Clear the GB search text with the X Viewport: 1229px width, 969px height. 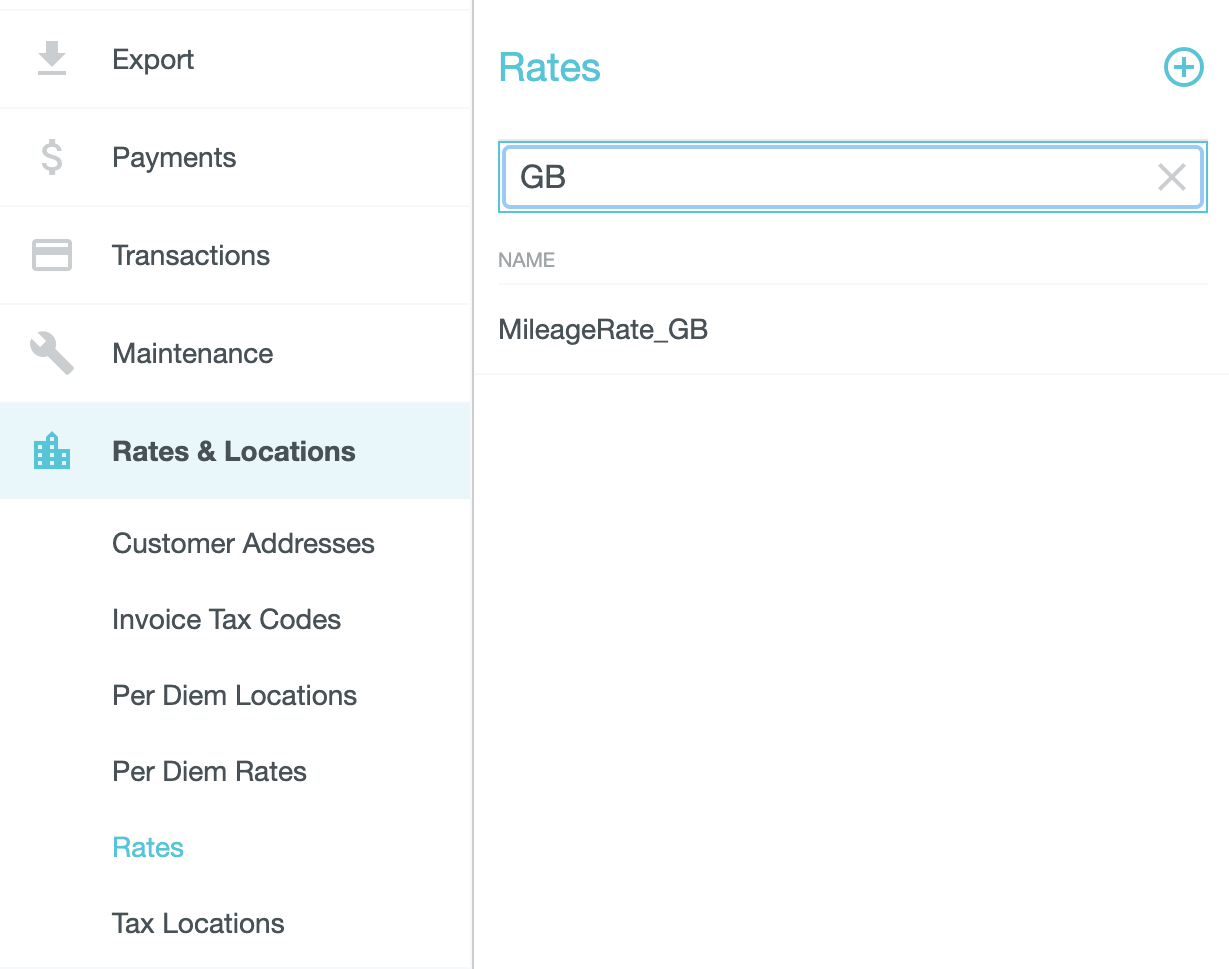click(1171, 177)
